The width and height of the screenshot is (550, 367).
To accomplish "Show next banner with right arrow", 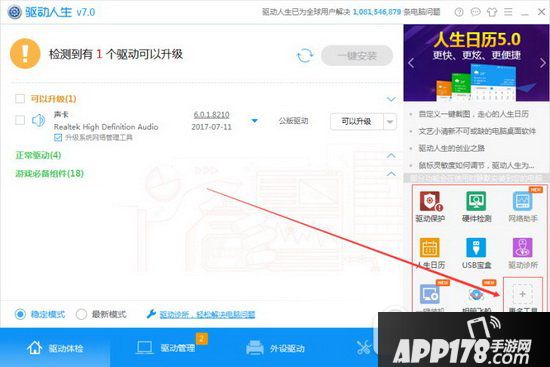I will (542, 63).
